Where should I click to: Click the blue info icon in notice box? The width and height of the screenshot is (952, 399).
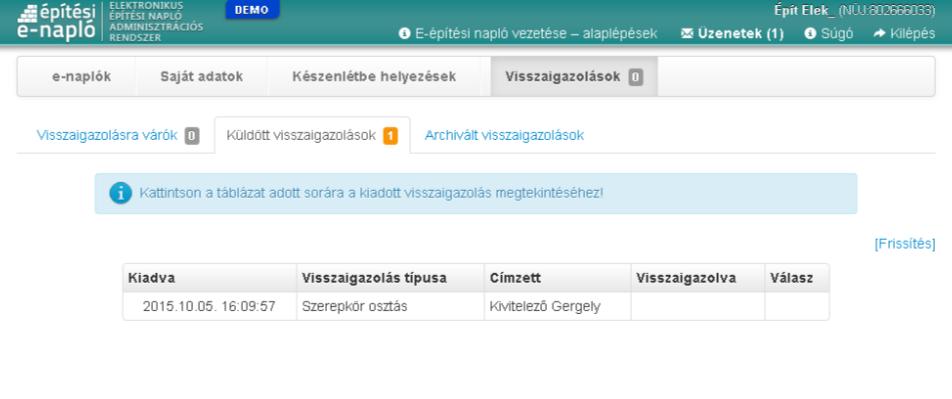click(120, 193)
